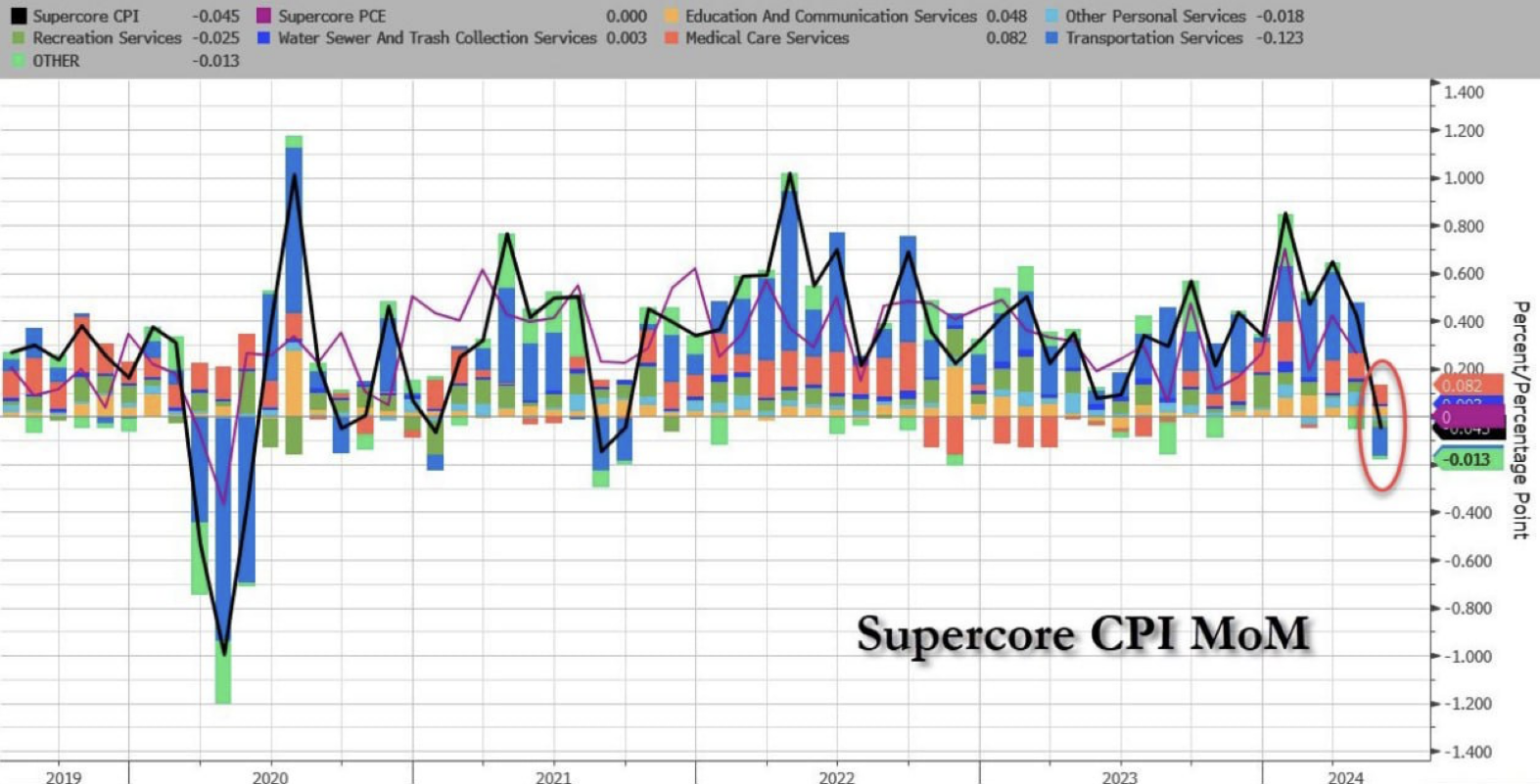
Task: Click the light green OTHER legend swatch
Action: pyautogui.click(x=18, y=61)
